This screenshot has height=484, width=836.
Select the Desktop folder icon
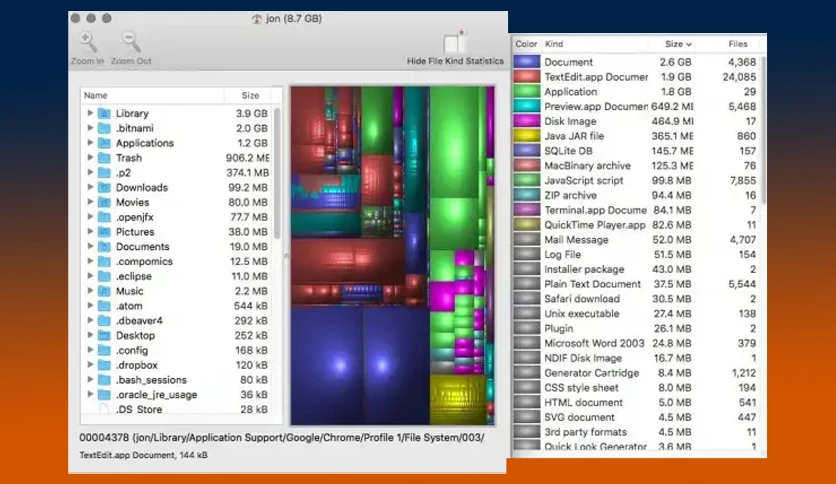coord(104,335)
